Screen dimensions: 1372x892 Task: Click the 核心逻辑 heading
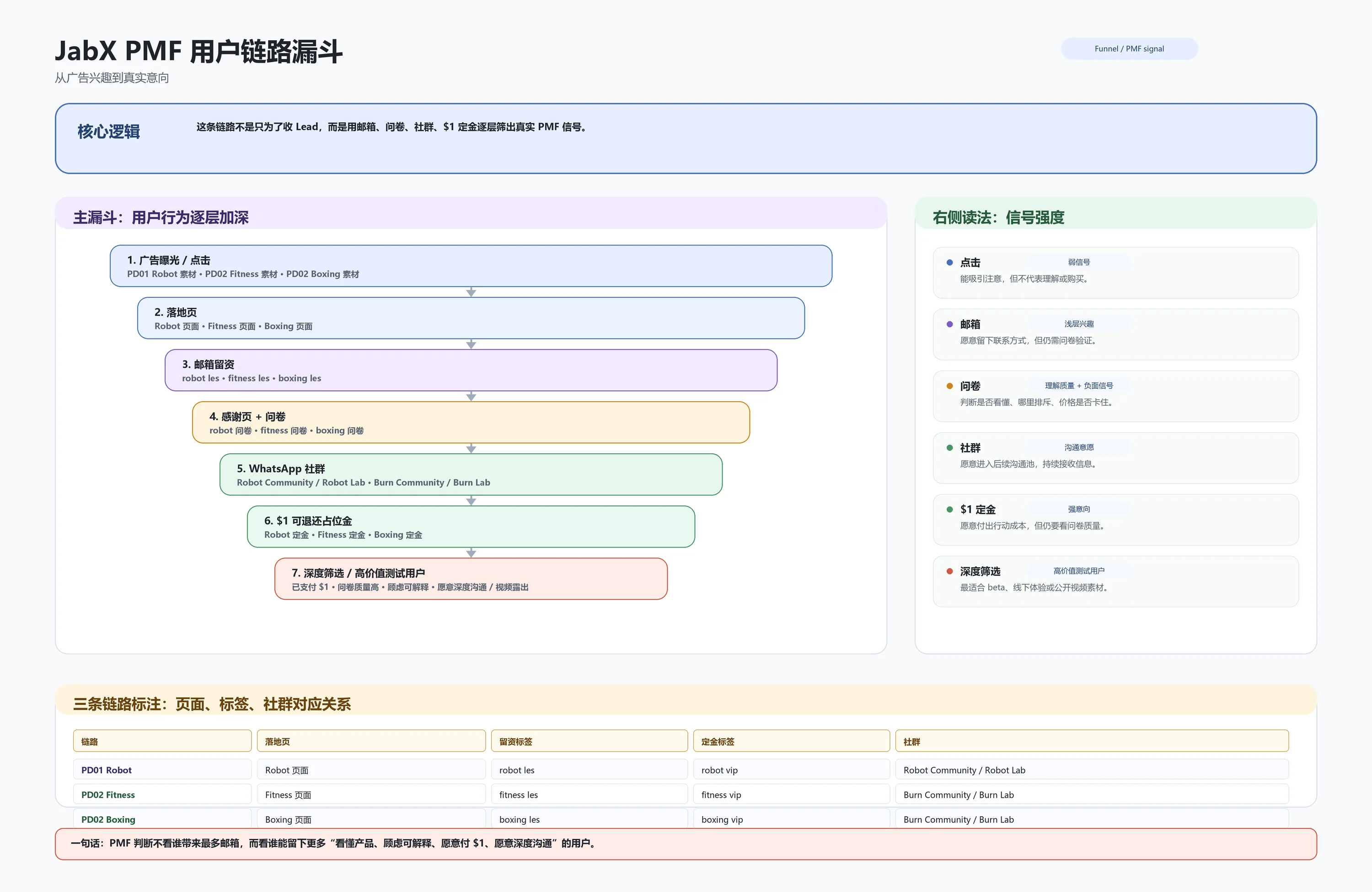pyautogui.click(x=109, y=131)
